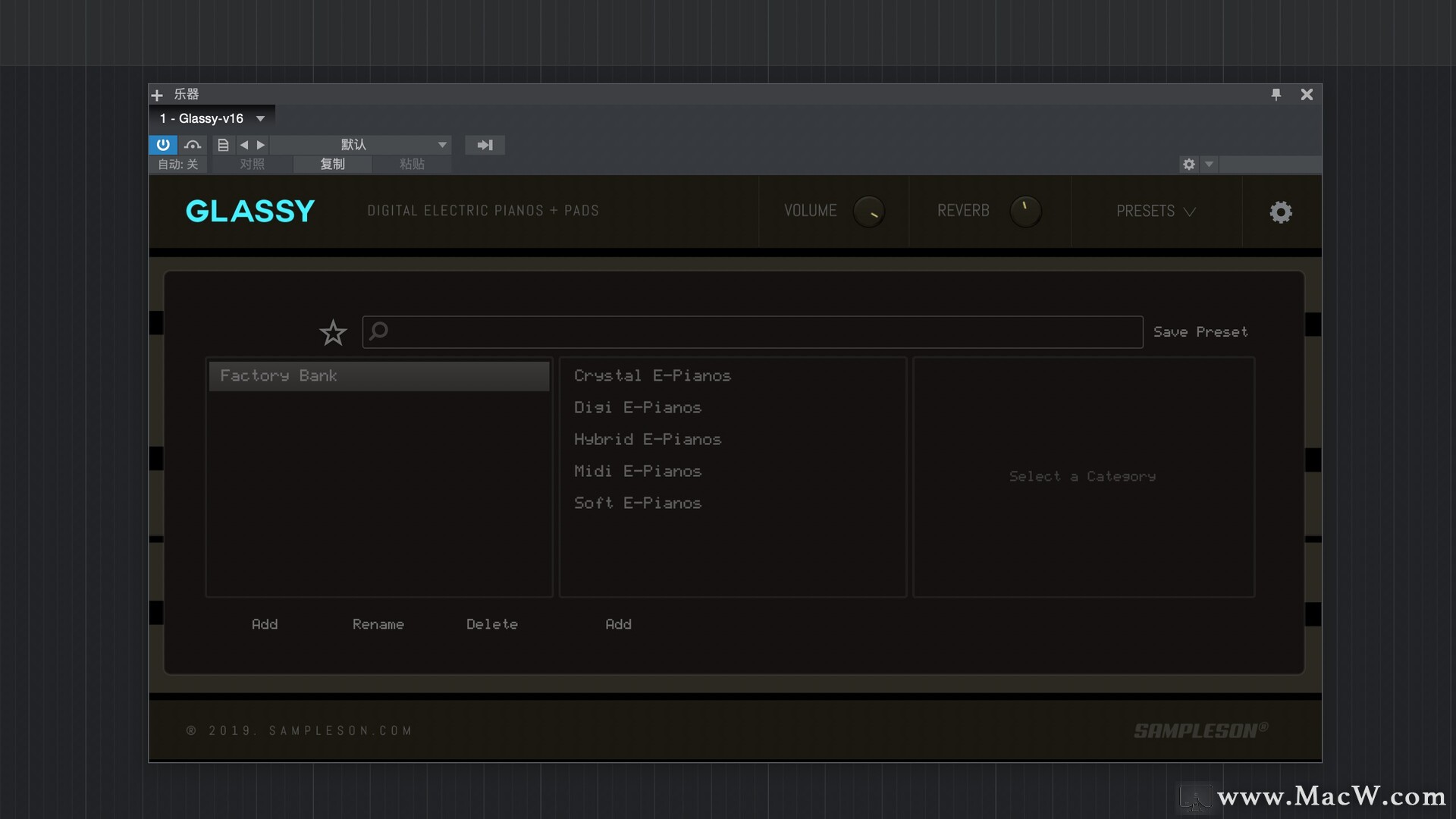Toggle the plugin power button
1456x819 pixels.
coord(163,144)
